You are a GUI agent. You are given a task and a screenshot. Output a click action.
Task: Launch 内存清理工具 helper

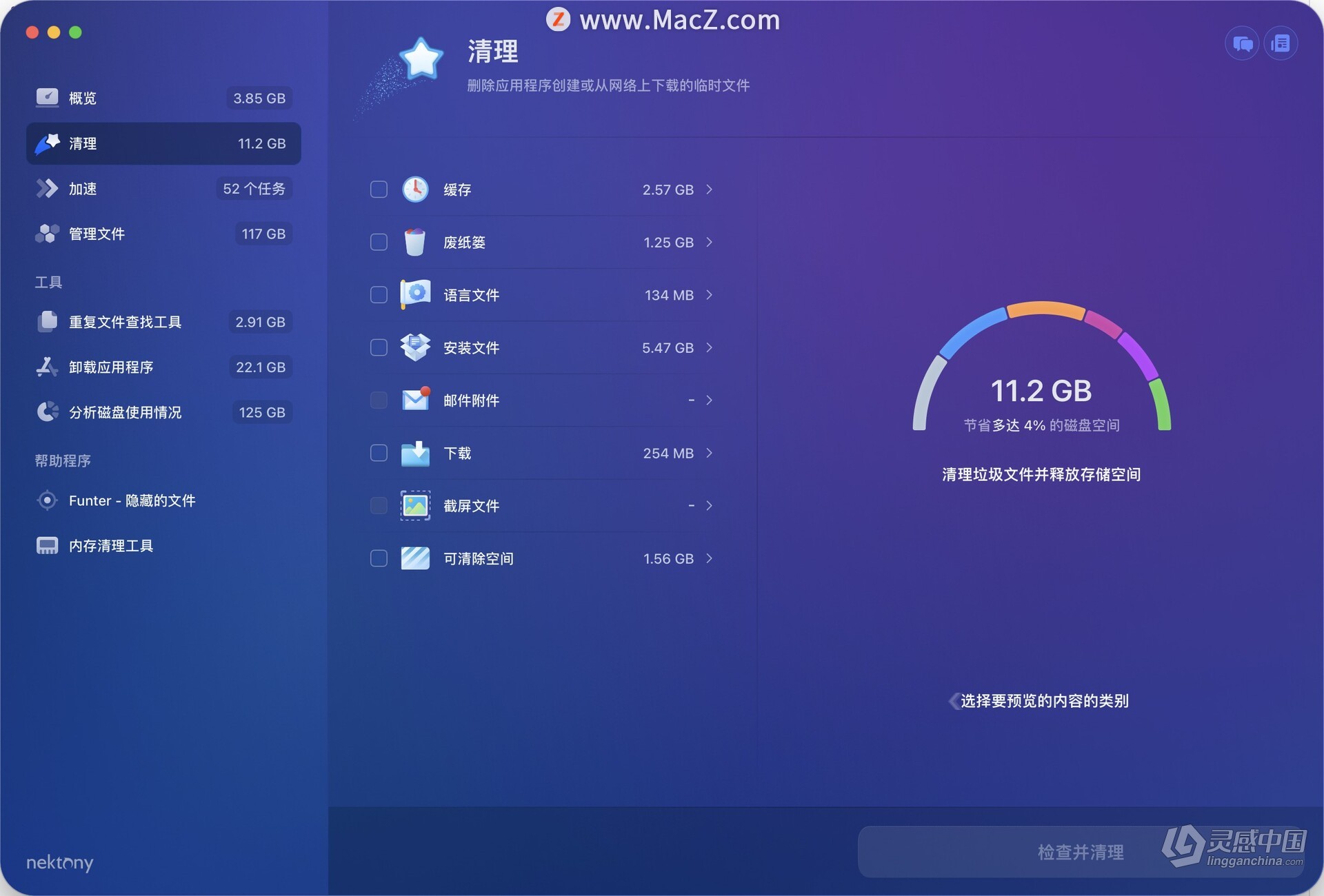coord(163,545)
